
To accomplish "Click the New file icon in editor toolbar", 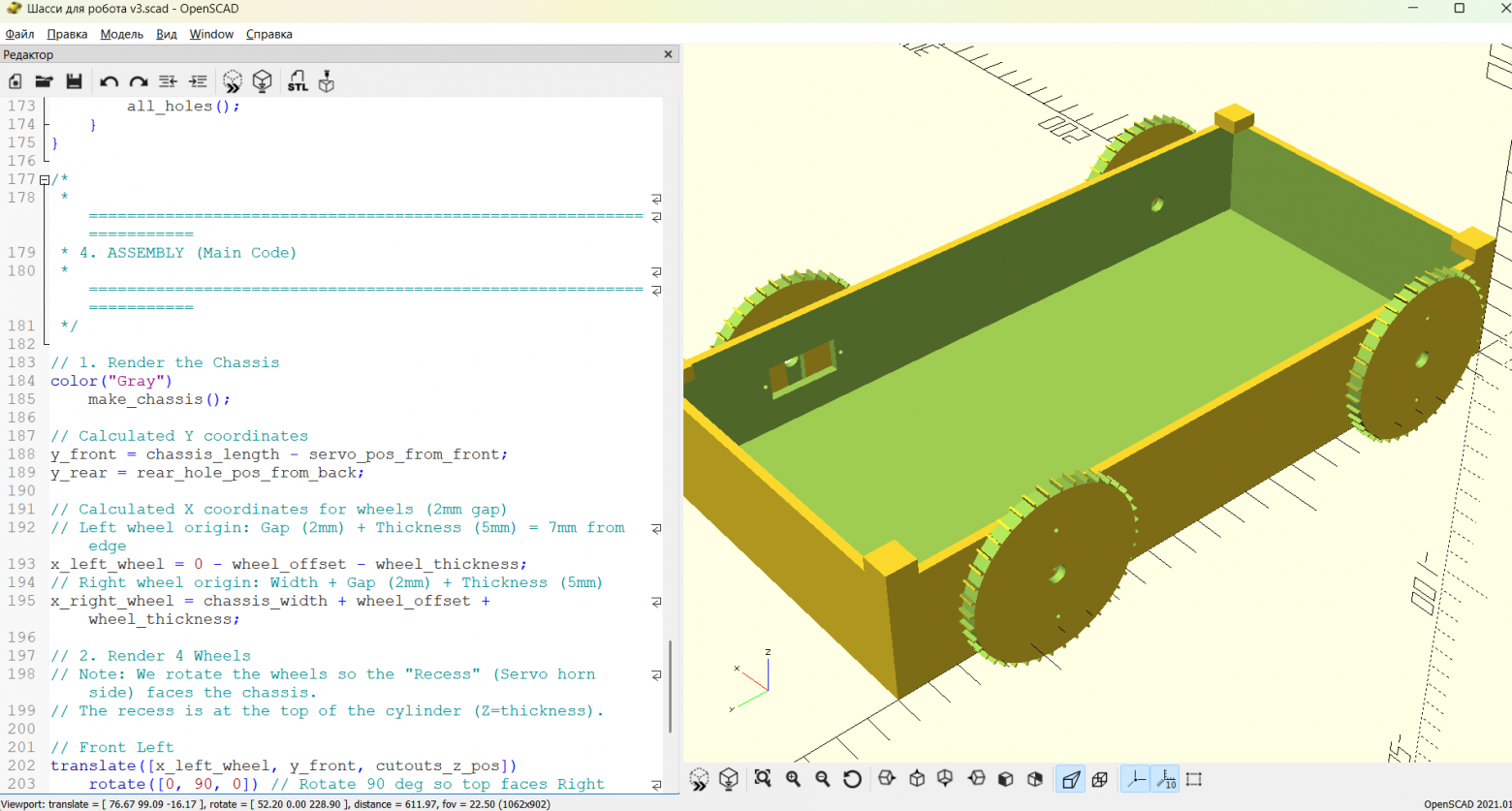I will (16, 81).
